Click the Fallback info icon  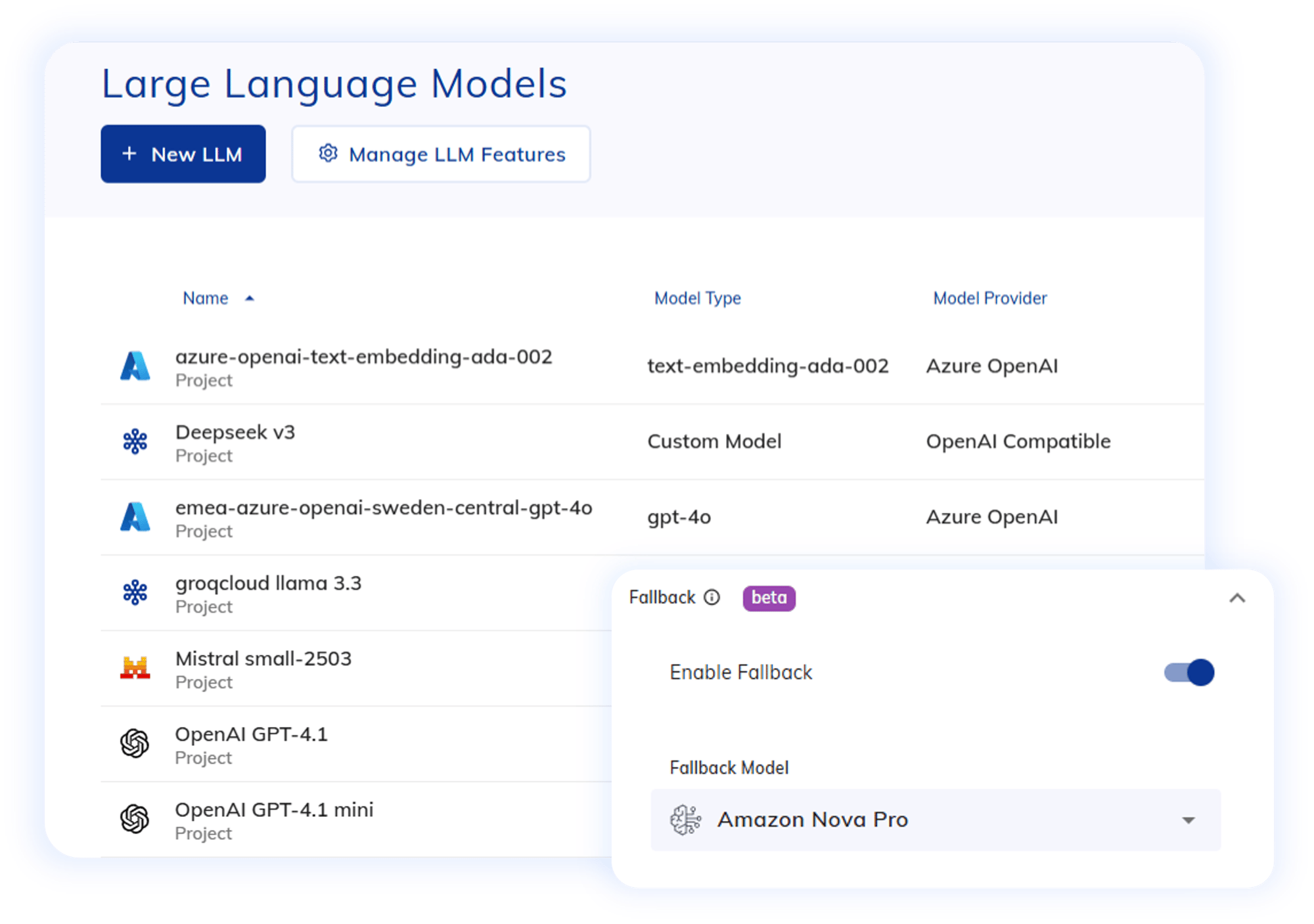pyautogui.click(x=712, y=598)
